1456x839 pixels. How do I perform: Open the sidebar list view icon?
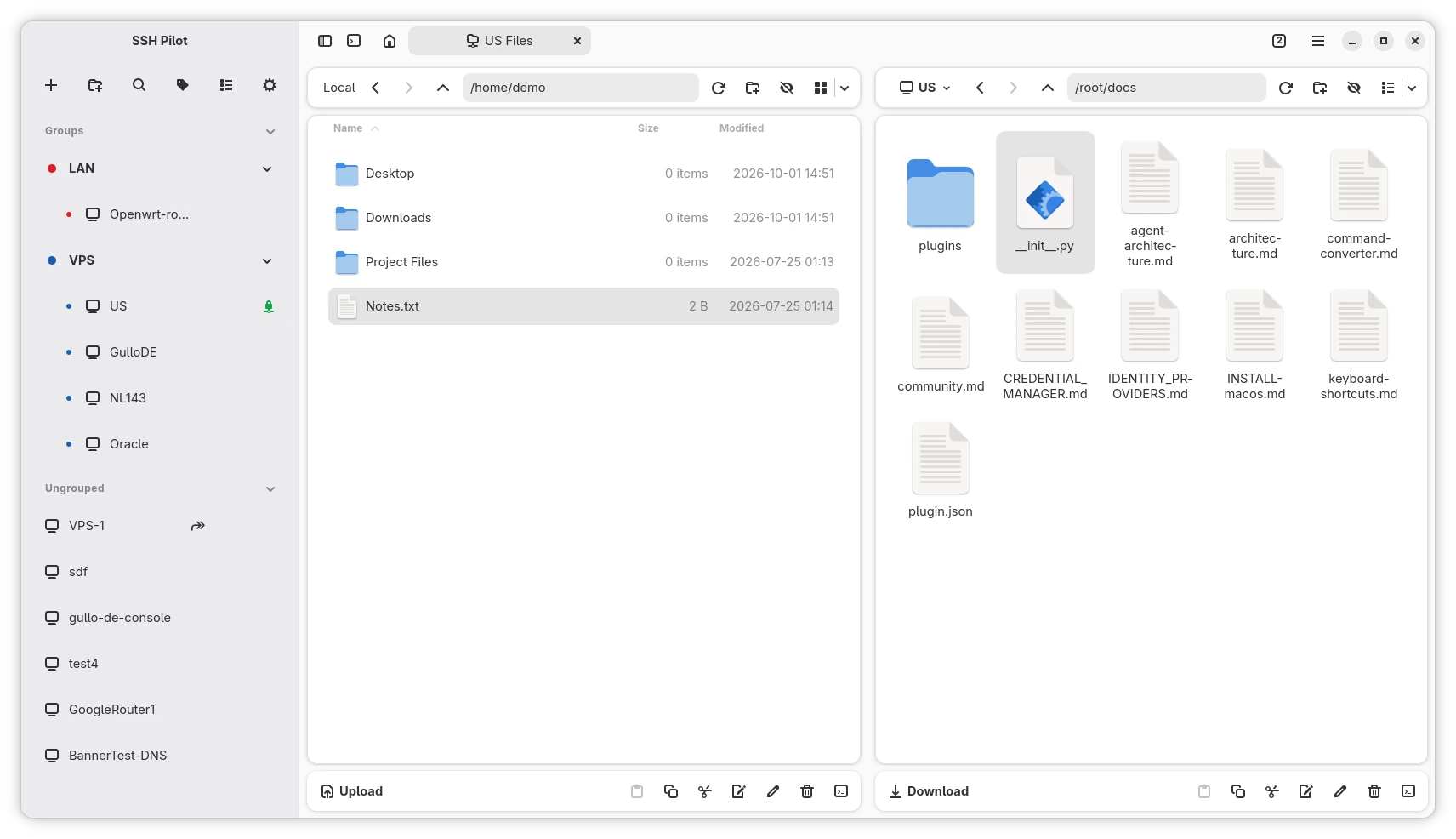pyautogui.click(x=226, y=85)
